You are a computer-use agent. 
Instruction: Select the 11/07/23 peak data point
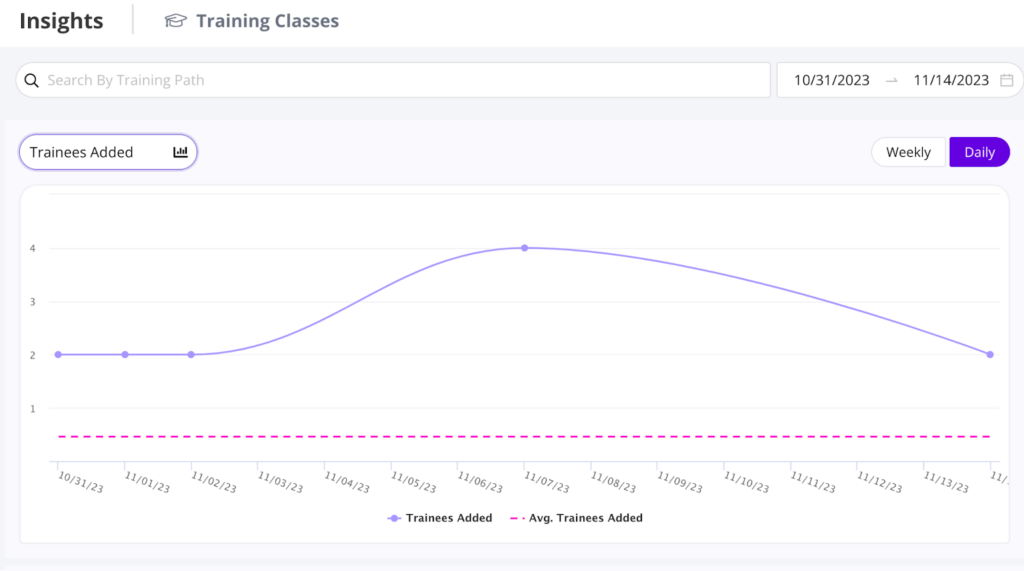click(524, 248)
